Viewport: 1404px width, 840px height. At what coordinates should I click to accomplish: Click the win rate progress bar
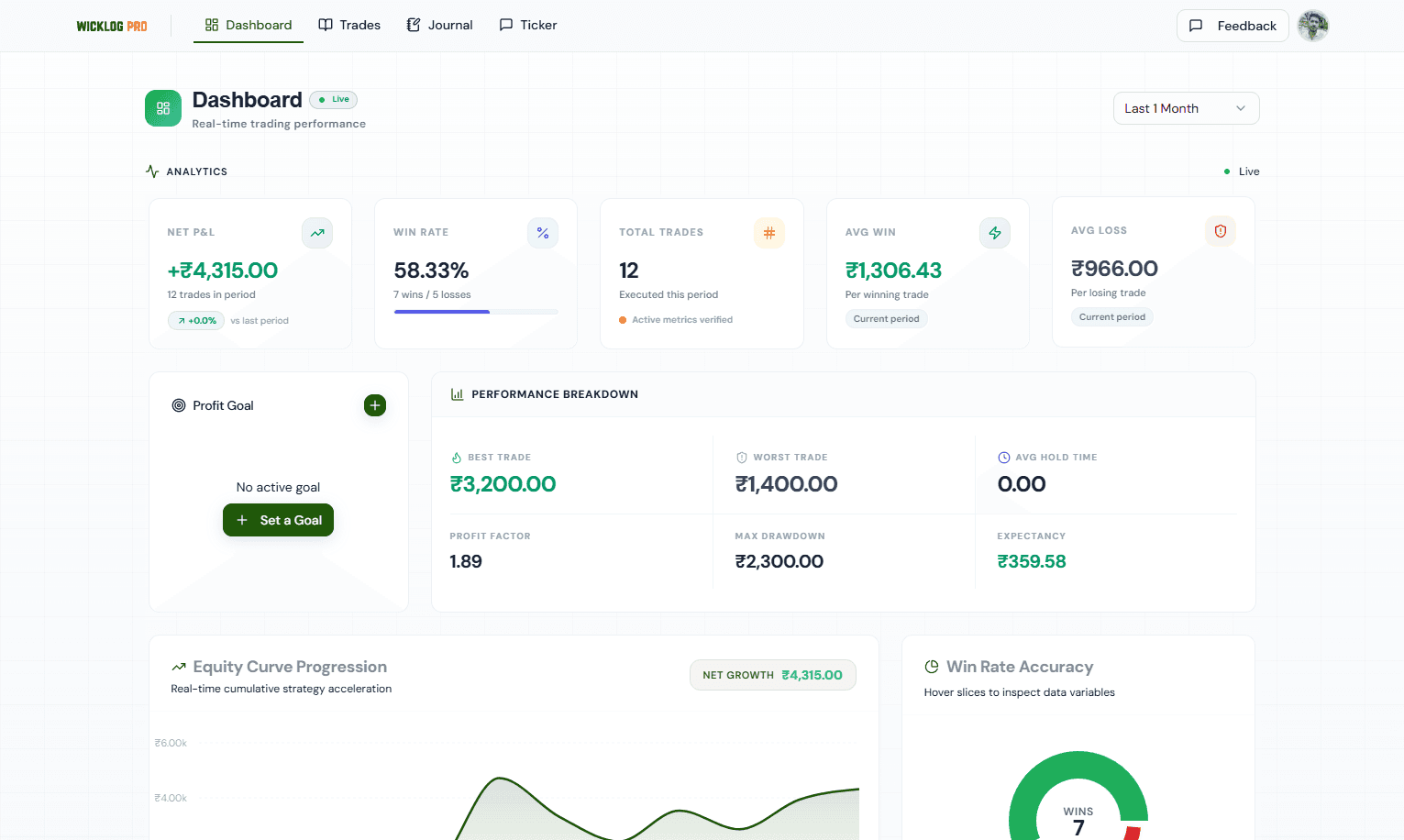[x=476, y=312]
